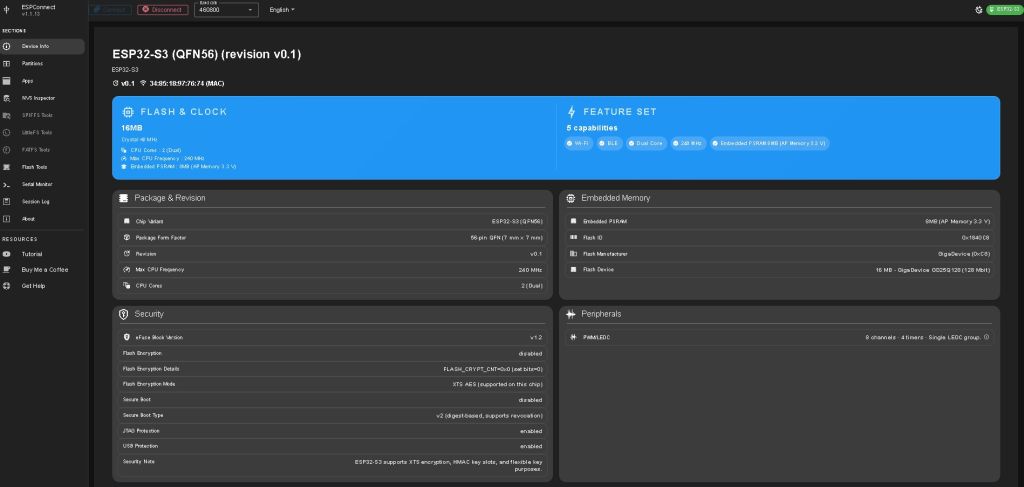Viewport: 1024px width, 487px height.
Task: Open the Serial Monitor section
Action: point(42,184)
